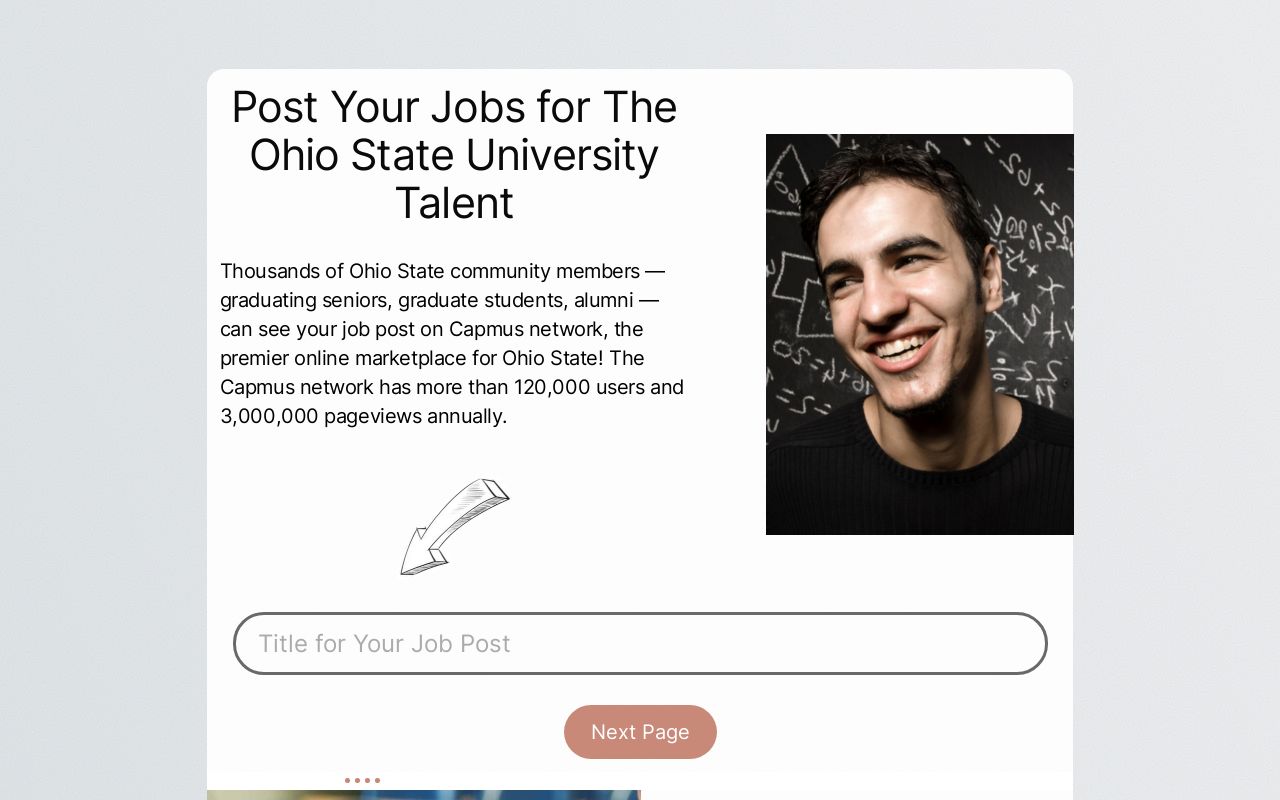
Task: Select the last pagination dot
Action: pos(378,780)
